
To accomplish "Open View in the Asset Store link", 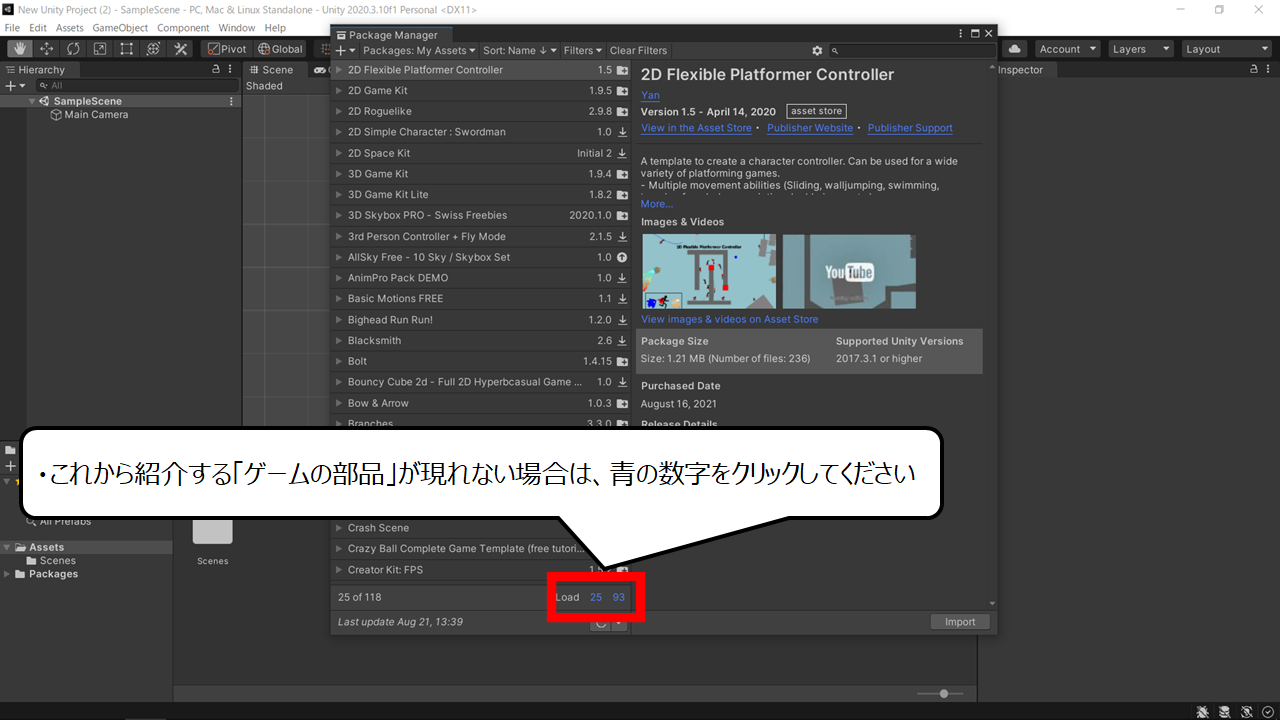I will pyautogui.click(x=696, y=128).
